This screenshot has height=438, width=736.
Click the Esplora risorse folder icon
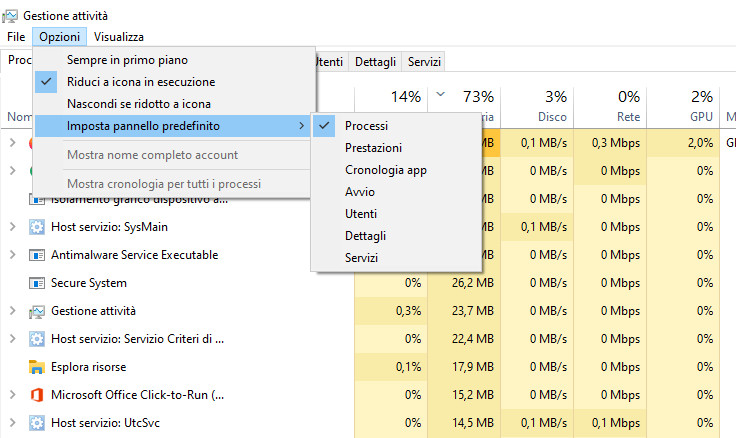point(37,367)
